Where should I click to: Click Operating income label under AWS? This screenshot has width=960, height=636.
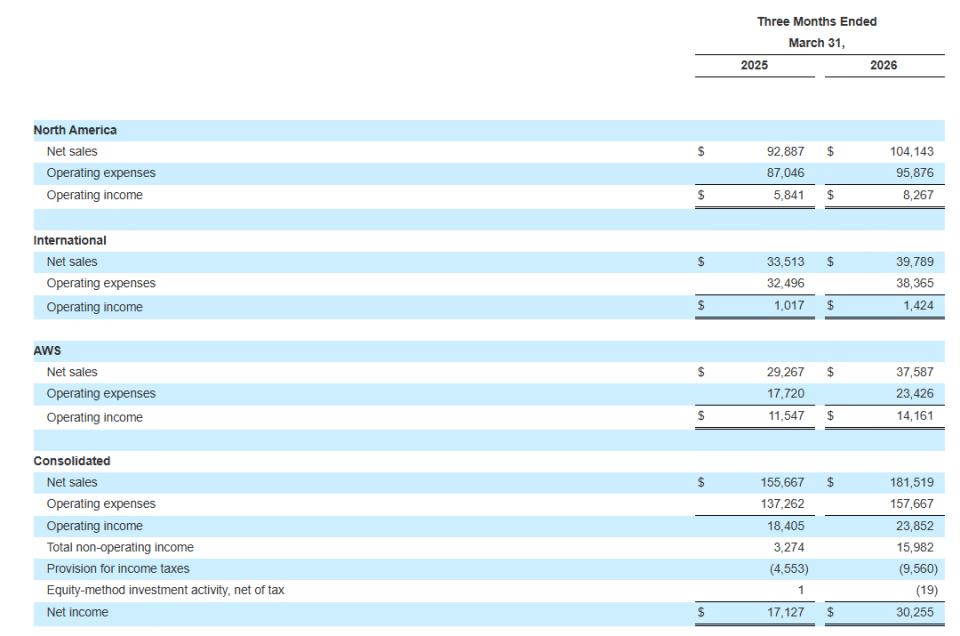pos(94,417)
